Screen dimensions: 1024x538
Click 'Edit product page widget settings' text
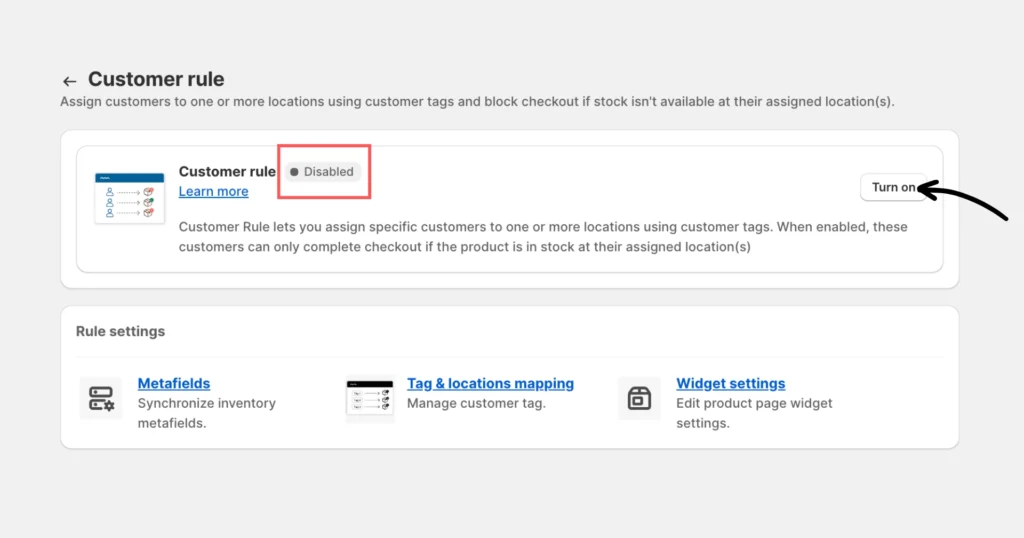tap(754, 413)
